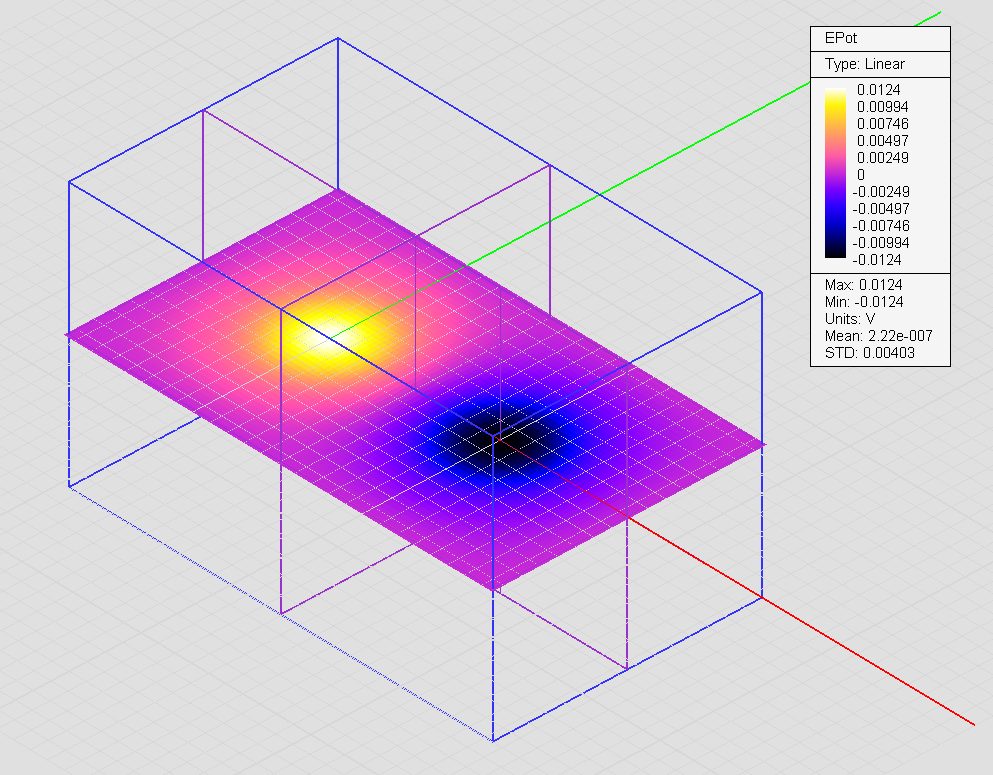The width and height of the screenshot is (993, 775).
Task: Click the EPot legend title
Action: tap(840, 39)
